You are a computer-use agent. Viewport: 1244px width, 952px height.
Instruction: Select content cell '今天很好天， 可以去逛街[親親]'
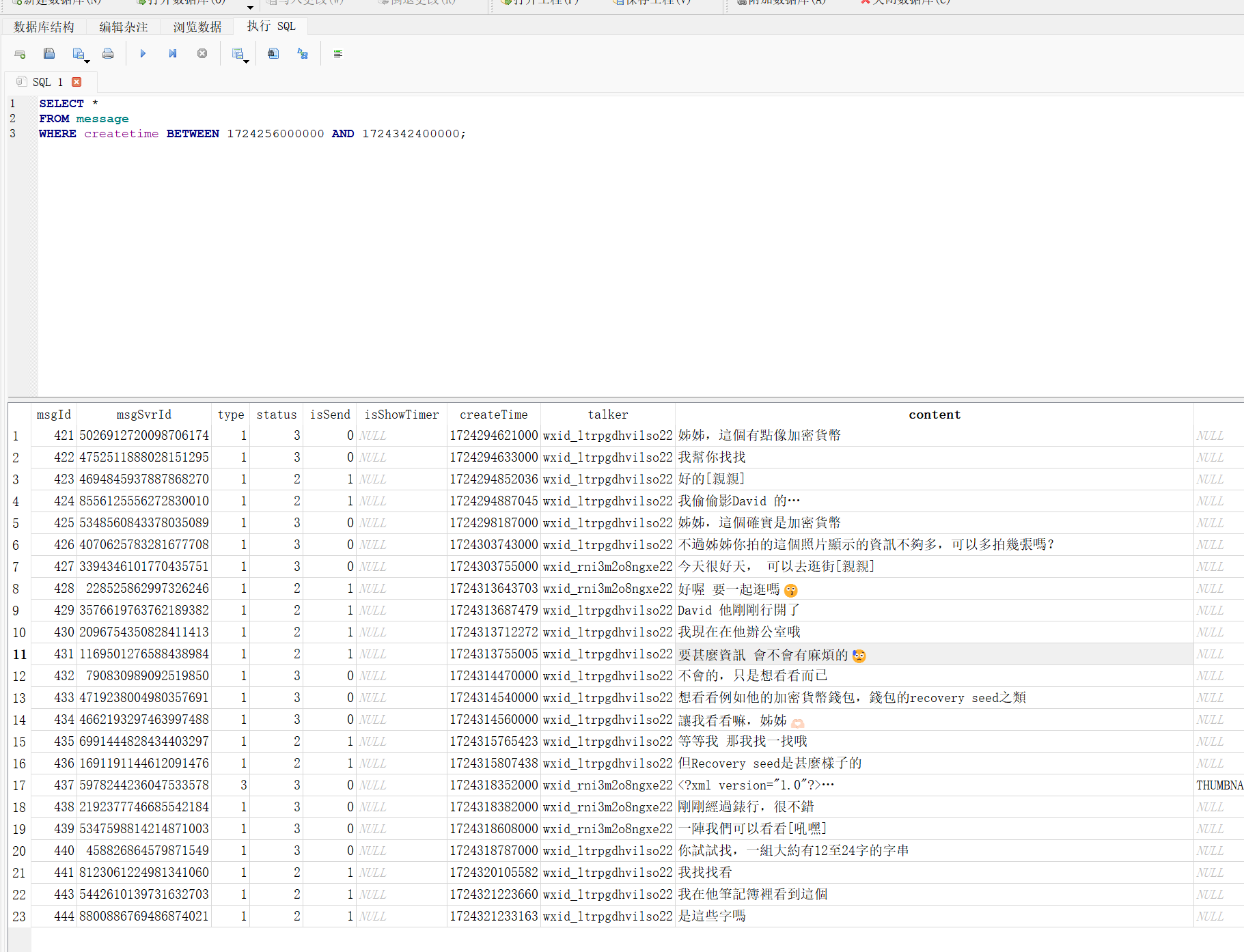coord(935,567)
